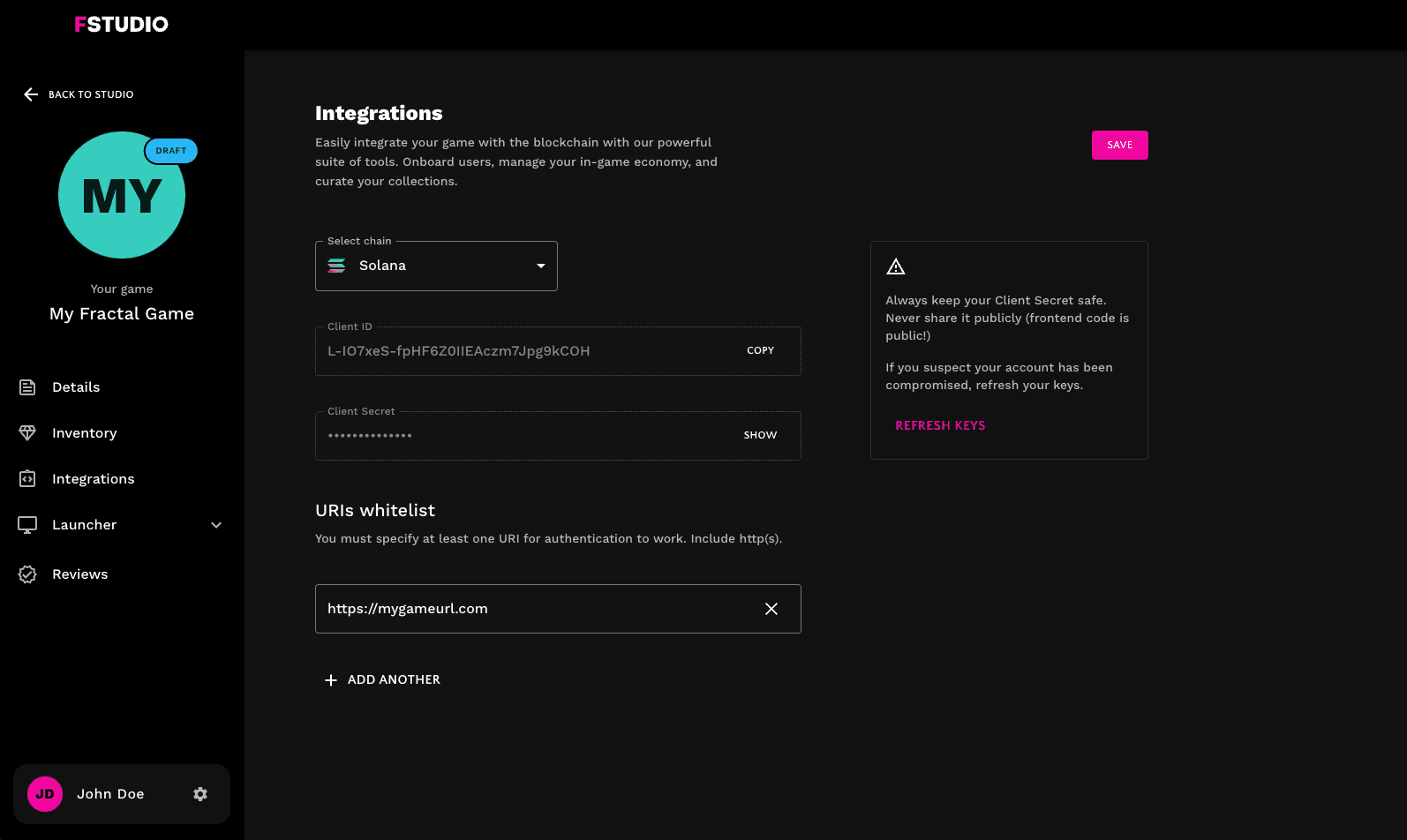Click the Integrations page heading
1407x840 pixels.
pyautogui.click(x=379, y=113)
